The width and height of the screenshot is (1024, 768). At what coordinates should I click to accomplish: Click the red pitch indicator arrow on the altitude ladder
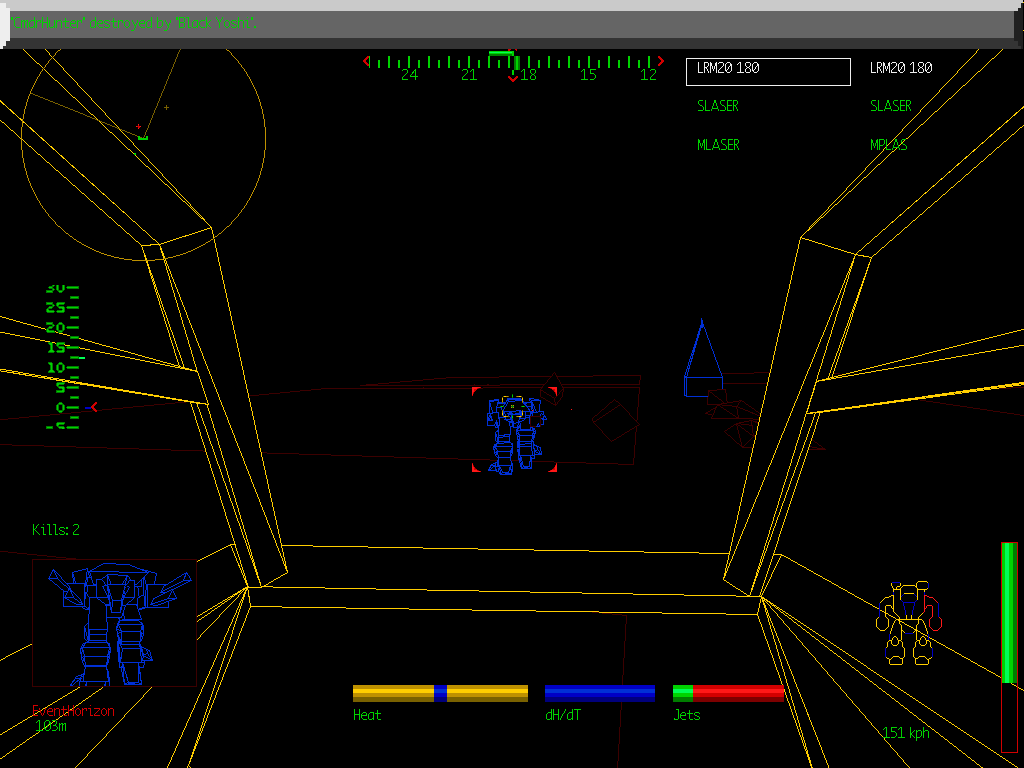point(94,407)
